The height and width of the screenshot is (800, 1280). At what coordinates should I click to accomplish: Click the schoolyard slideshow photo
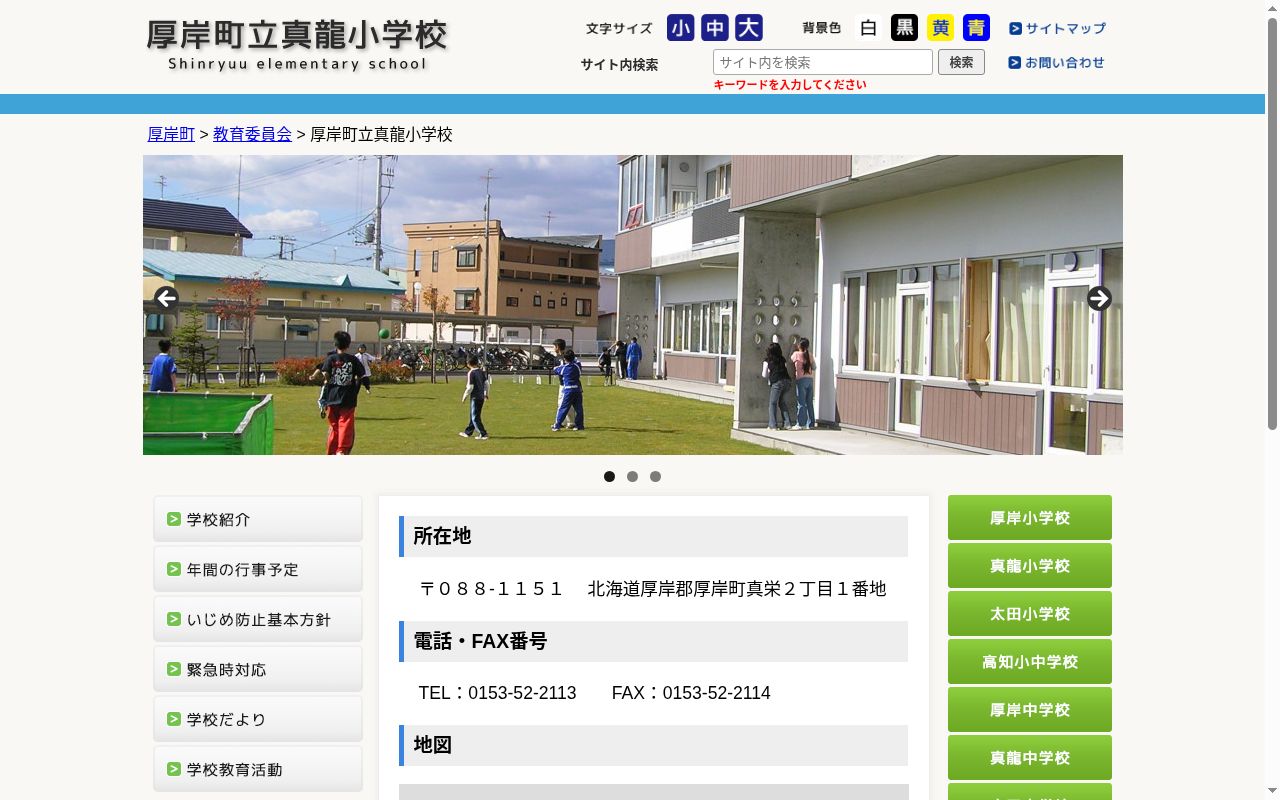point(633,305)
